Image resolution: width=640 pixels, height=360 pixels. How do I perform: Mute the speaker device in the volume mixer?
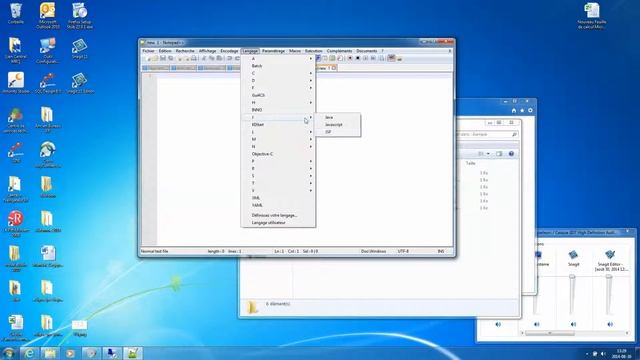[498, 324]
